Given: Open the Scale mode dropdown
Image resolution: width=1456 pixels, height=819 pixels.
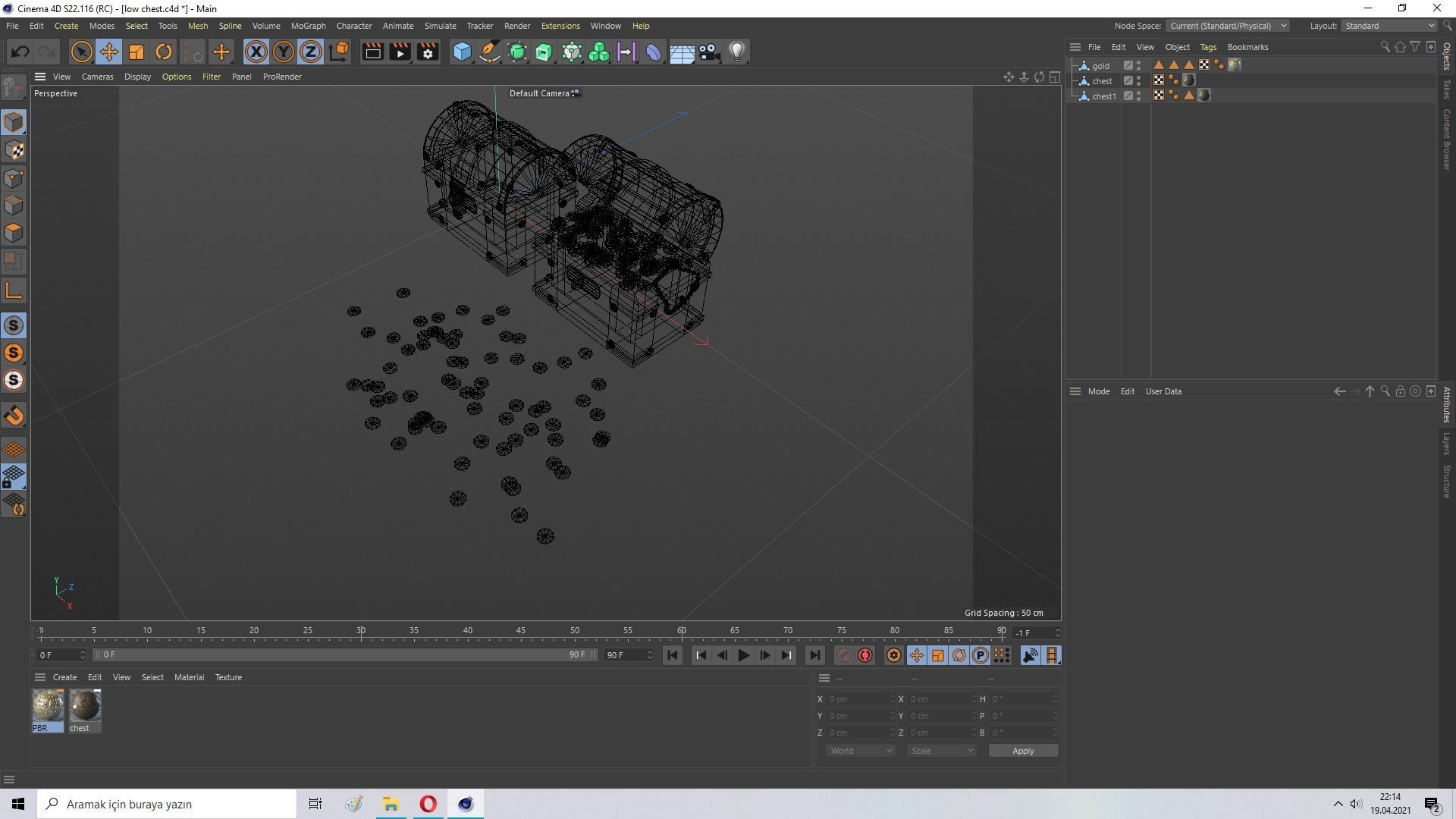Looking at the screenshot, I should pyautogui.click(x=941, y=751).
